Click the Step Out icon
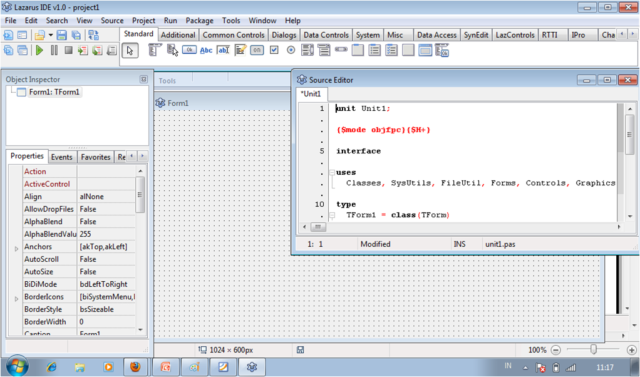The height and width of the screenshot is (377, 640). point(111,50)
